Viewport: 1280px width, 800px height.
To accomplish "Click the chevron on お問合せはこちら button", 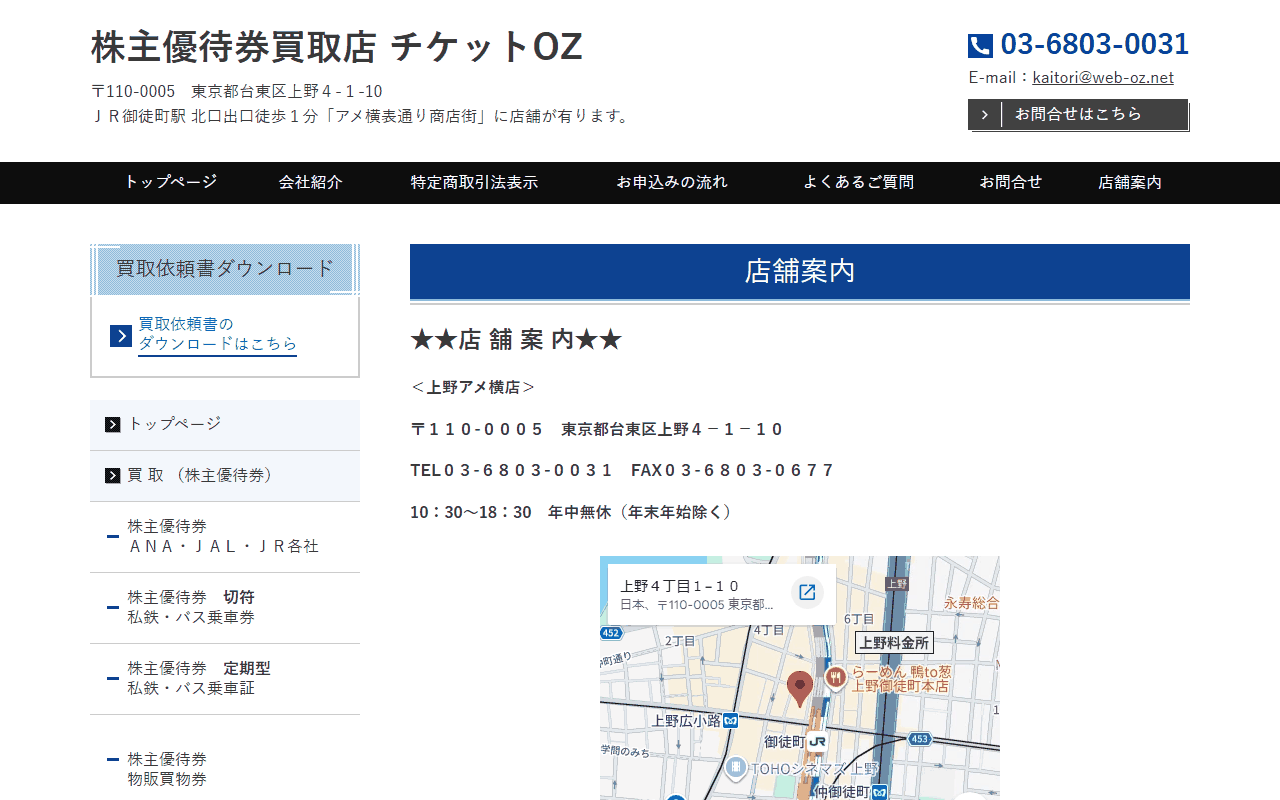I will (x=985, y=115).
